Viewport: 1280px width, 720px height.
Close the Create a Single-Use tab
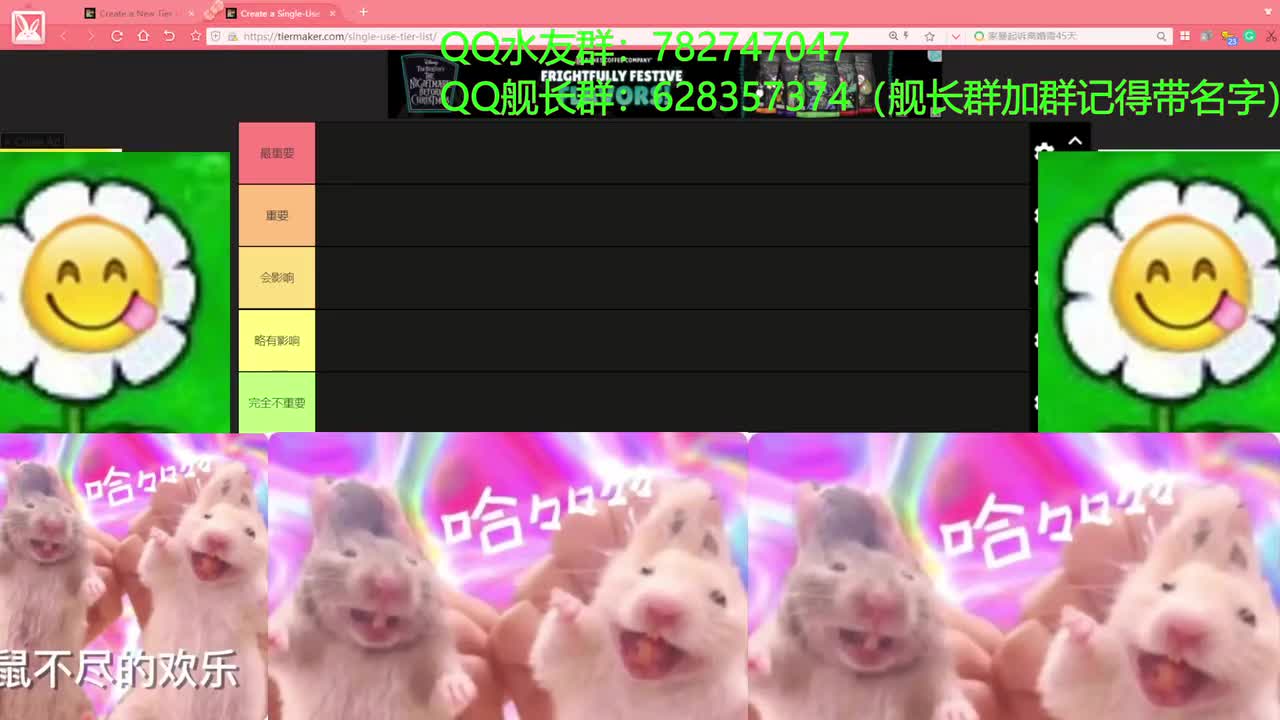[x=332, y=13]
